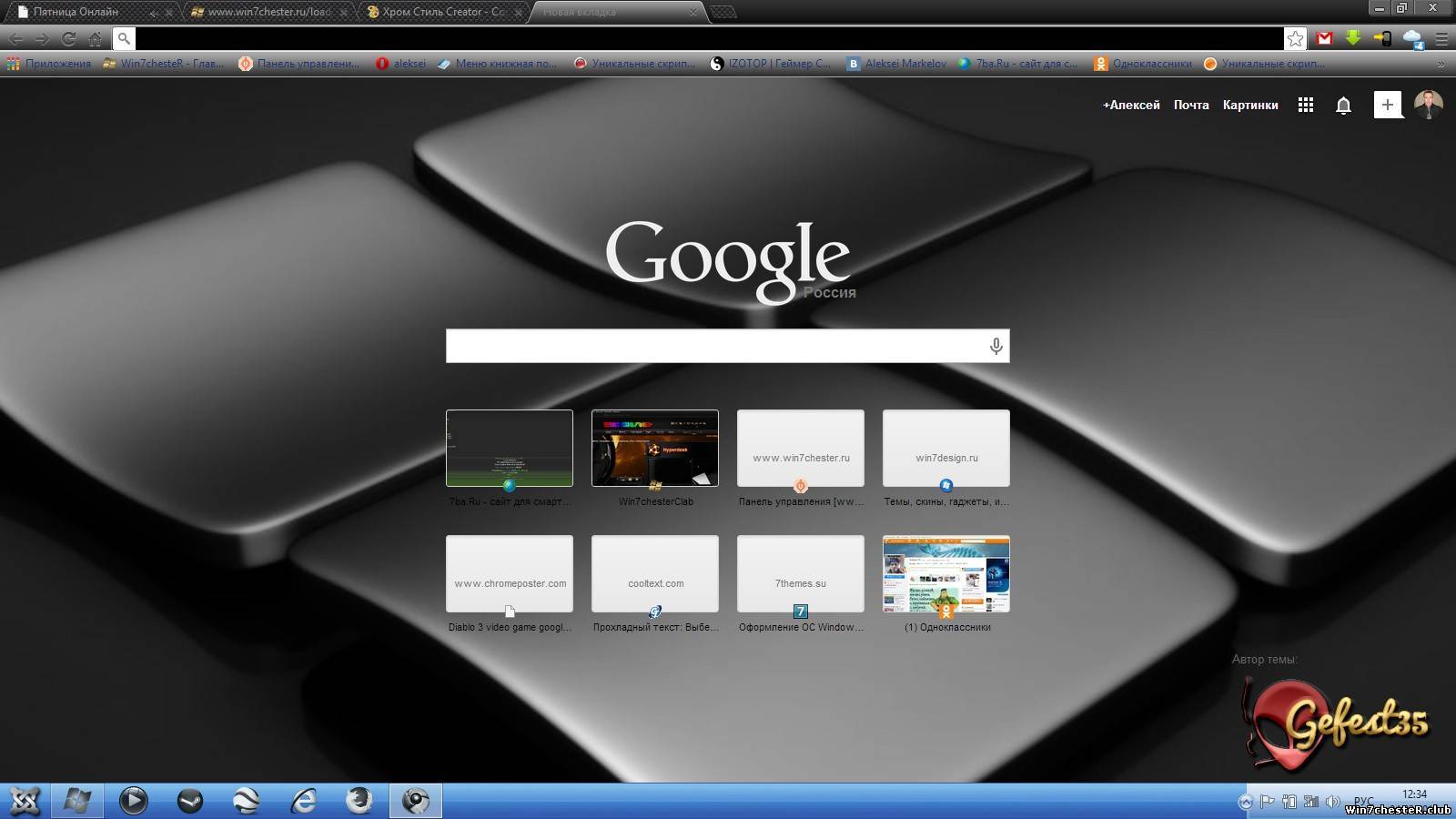Go back using the back arrow
The width and height of the screenshot is (1456, 819).
pyautogui.click(x=16, y=38)
